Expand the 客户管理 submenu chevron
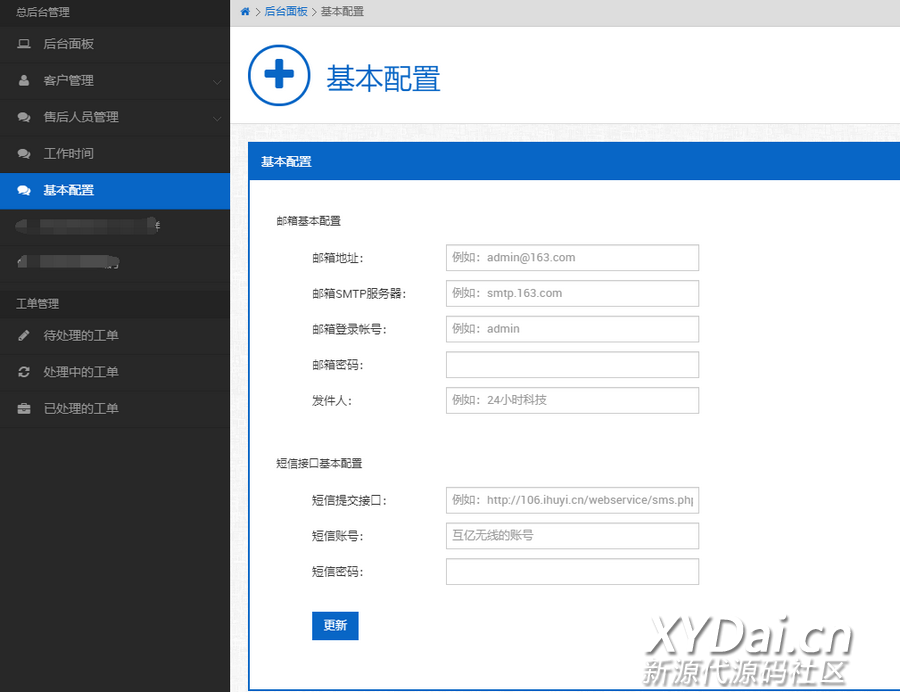Image resolution: width=900 pixels, height=692 pixels. tap(217, 82)
